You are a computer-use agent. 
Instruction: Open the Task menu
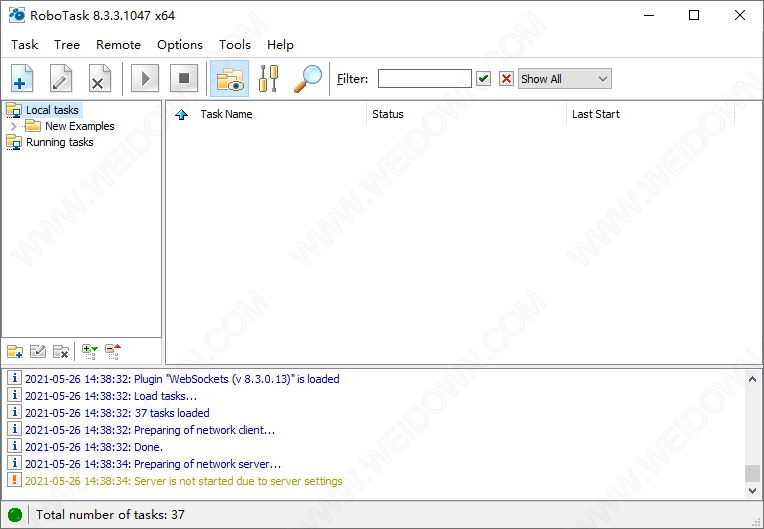(x=24, y=45)
